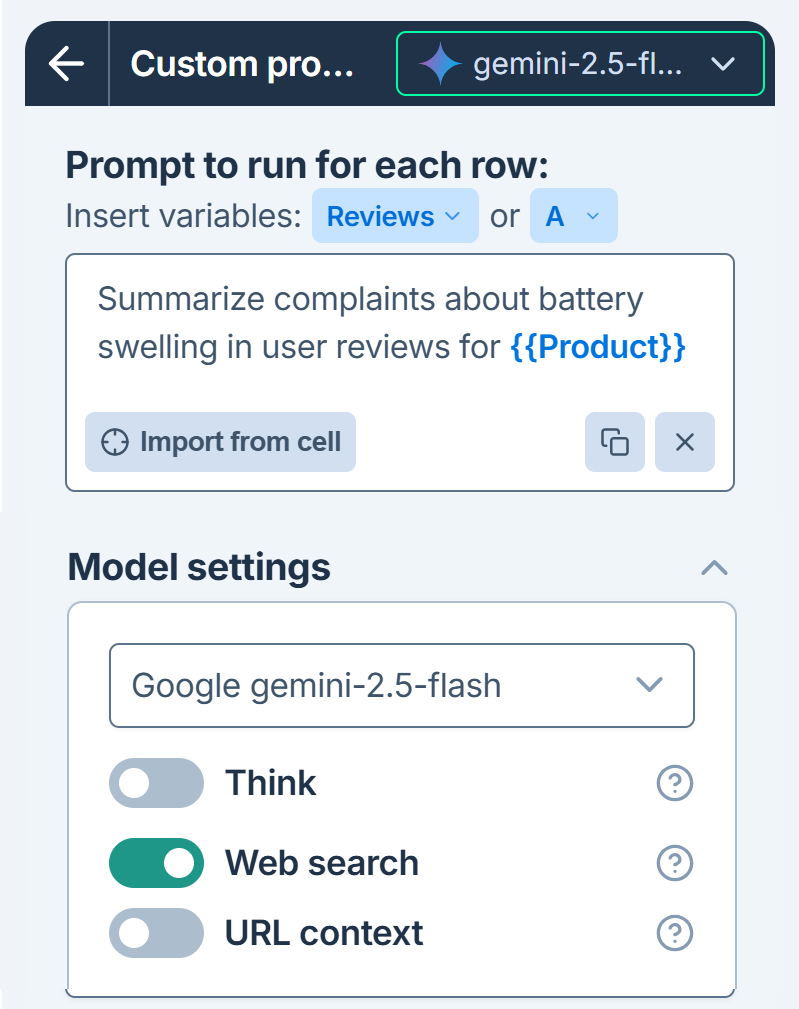Click the URL context help icon

pyautogui.click(x=675, y=933)
